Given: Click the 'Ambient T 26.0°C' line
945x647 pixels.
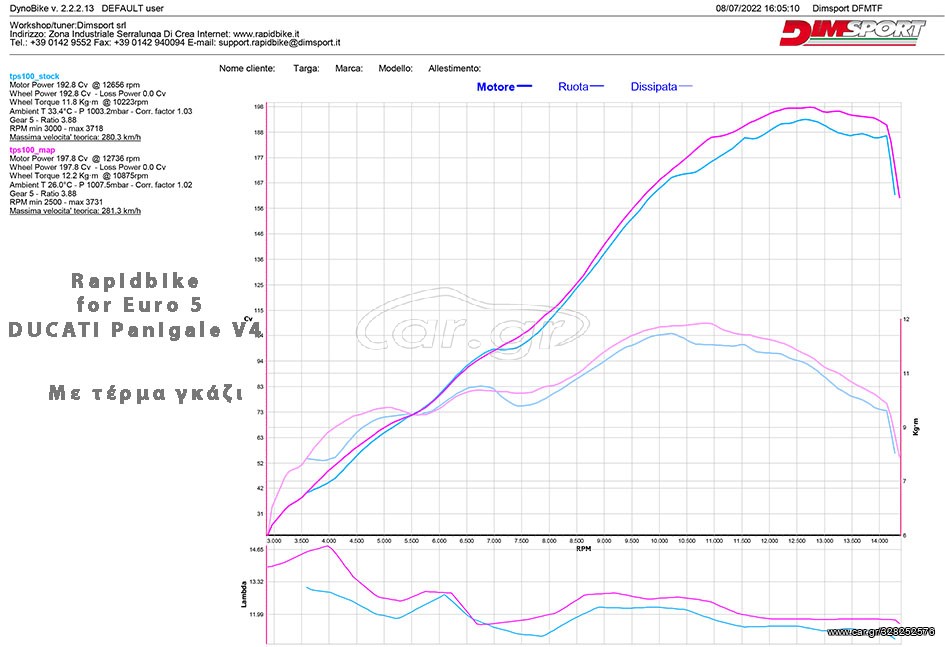Looking at the screenshot, I should pos(101,185).
